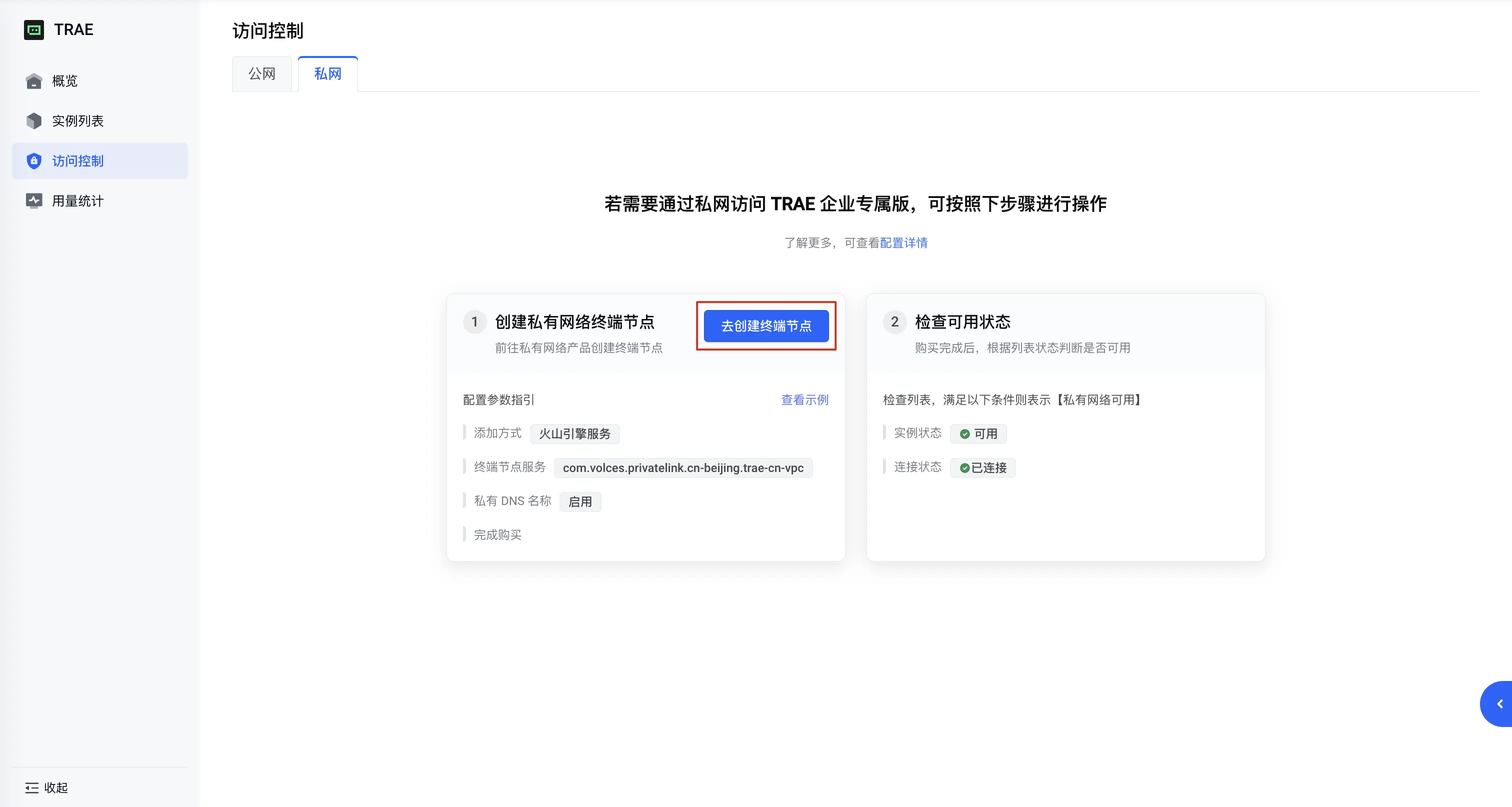The height and width of the screenshot is (807, 1512).
Task: Click the 实例列表 cube icon
Action: pos(34,121)
